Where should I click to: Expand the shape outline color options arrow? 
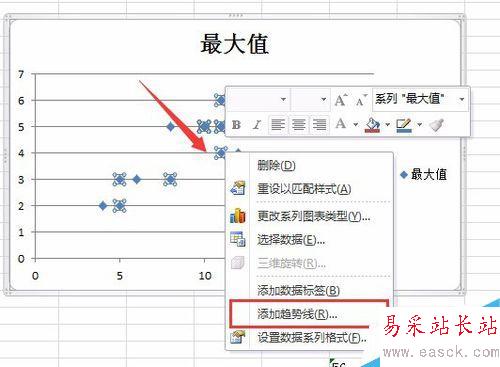click(x=420, y=125)
